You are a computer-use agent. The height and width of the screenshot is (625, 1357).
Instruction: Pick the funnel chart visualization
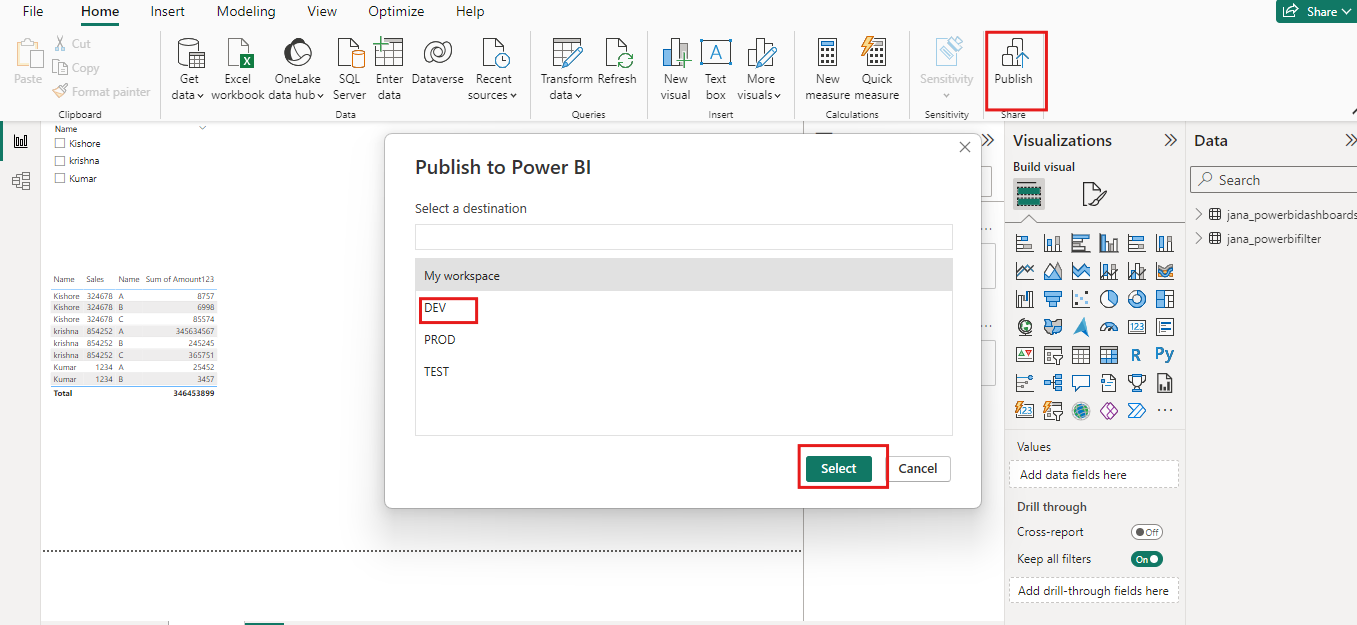click(1052, 299)
